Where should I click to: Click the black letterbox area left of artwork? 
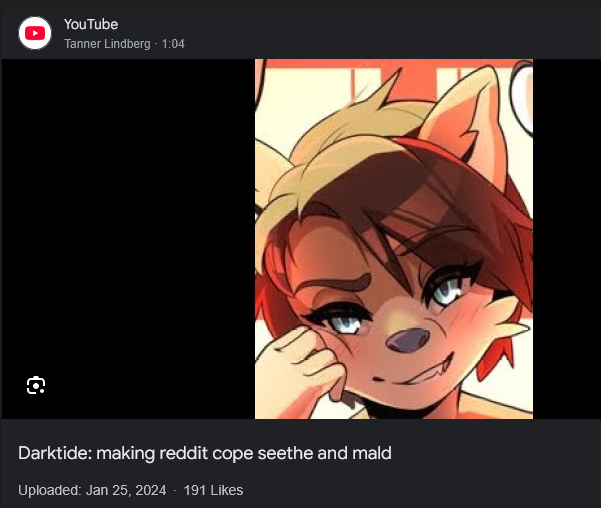pos(128,239)
